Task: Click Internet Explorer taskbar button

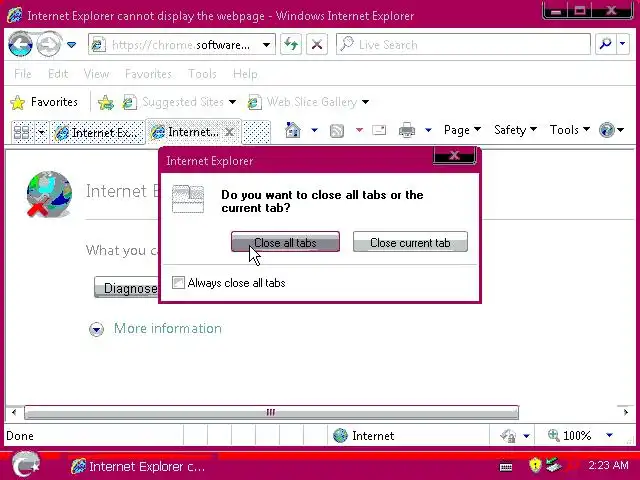Action: (141, 466)
